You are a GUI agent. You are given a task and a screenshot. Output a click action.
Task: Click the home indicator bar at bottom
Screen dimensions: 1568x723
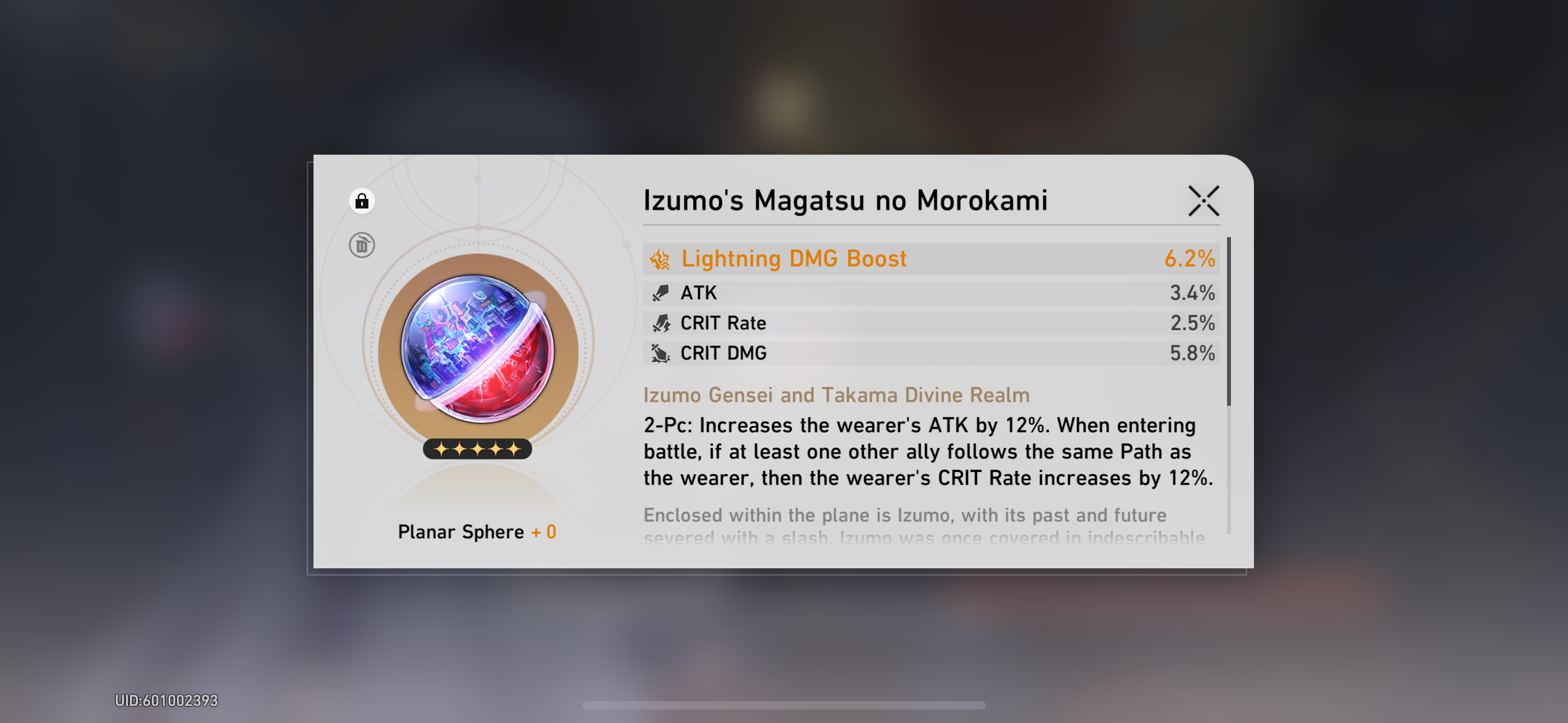tap(784, 706)
